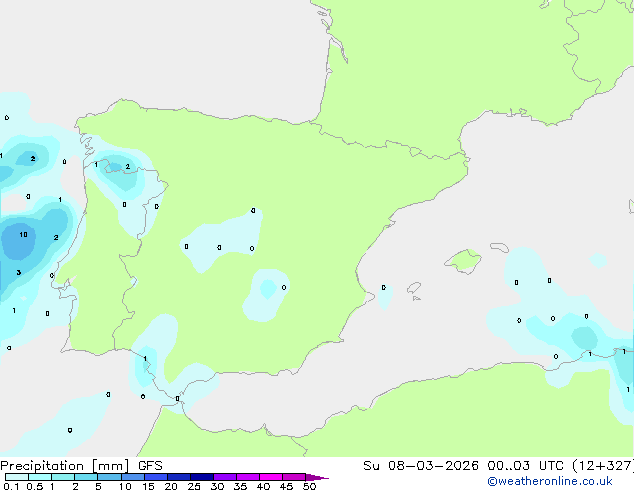The width and height of the screenshot is (634, 490).
Task: Click the '45' legend scale label
Action: [x=286, y=486]
